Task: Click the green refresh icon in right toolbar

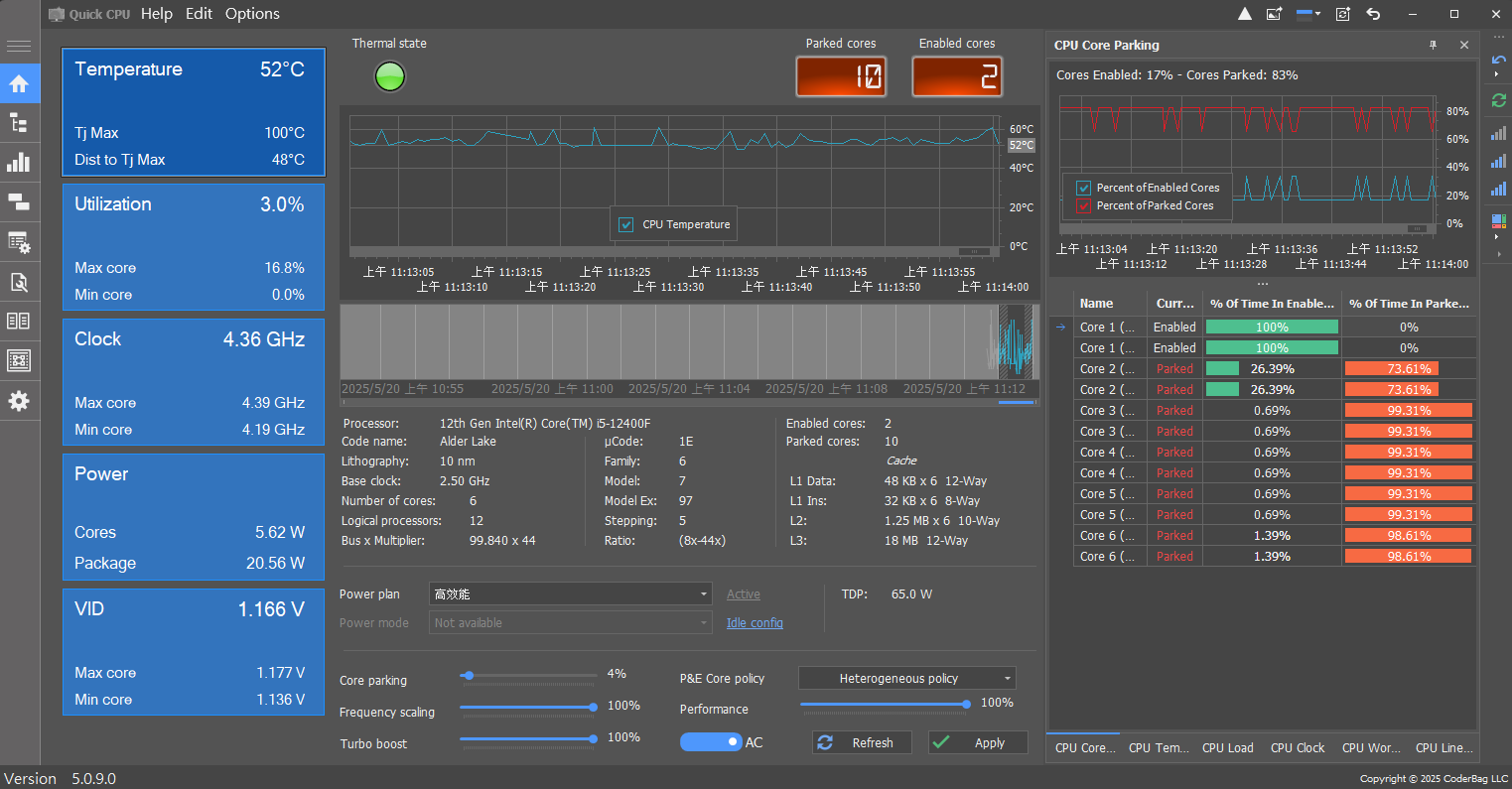Action: click(x=1499, y=100)
